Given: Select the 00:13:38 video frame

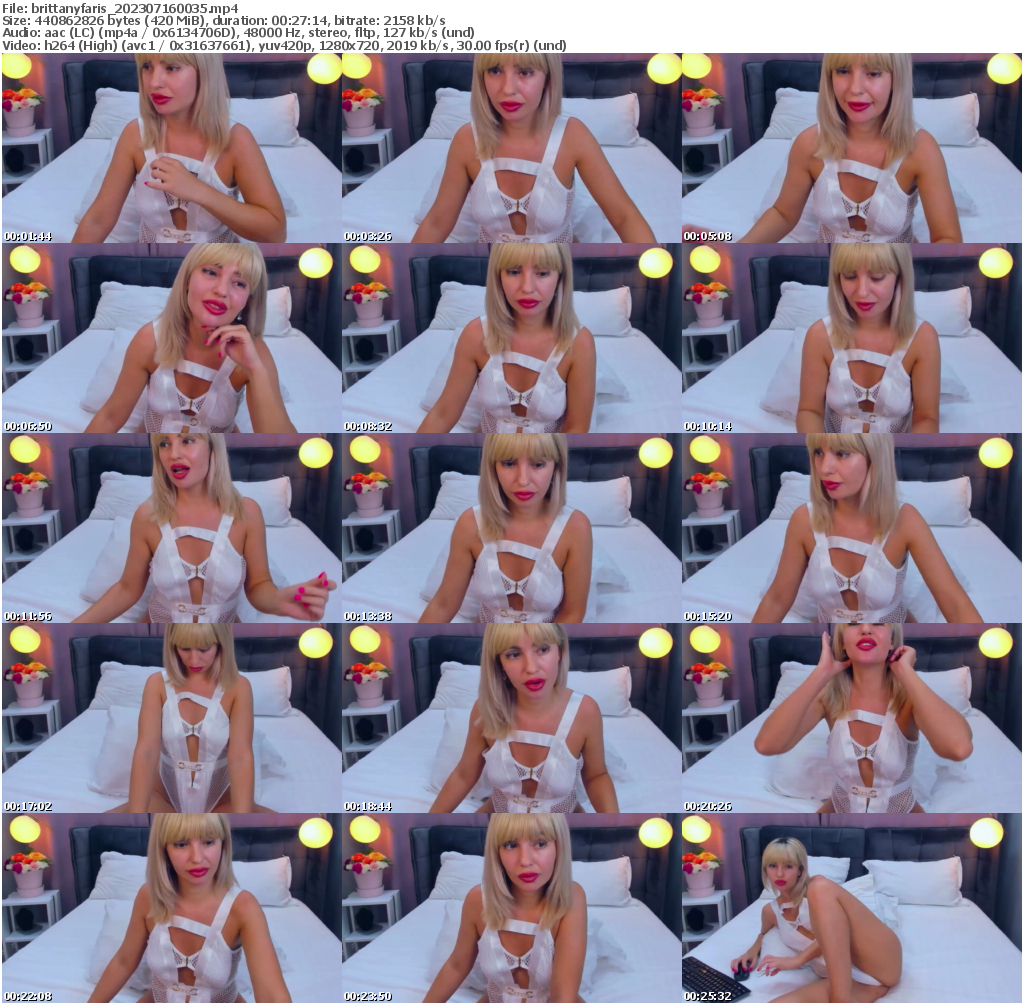Looking at the screenshot, I should click(x=512, y=525).
